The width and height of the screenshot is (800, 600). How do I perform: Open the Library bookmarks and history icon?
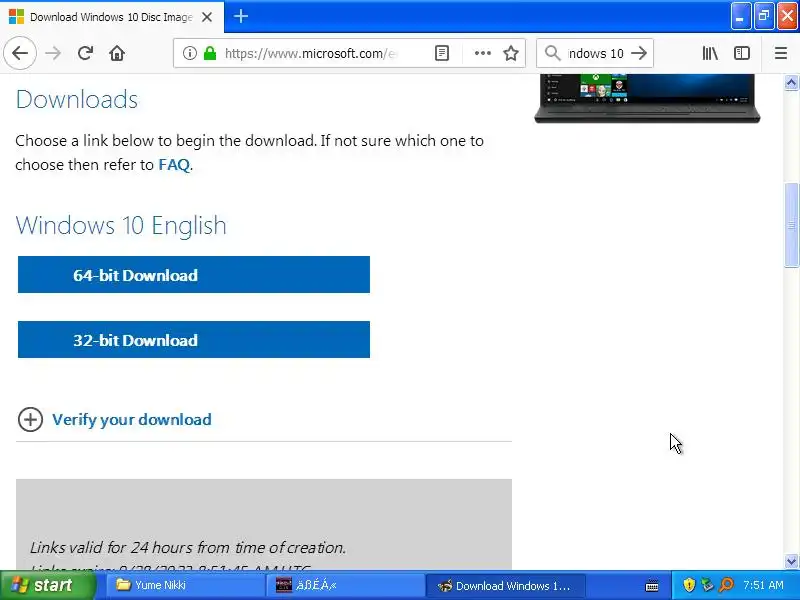710,53
